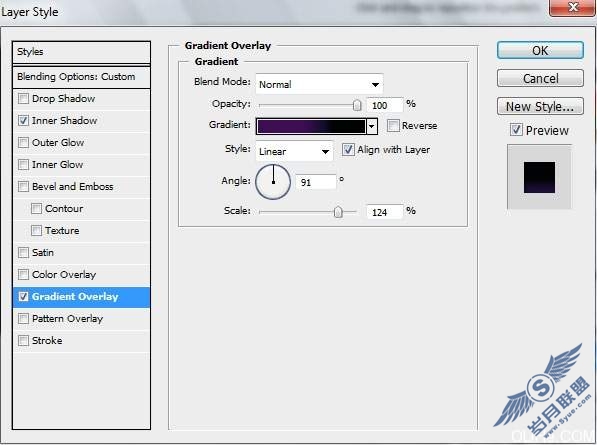Click the New Style... button
This screenshot has width=597, height=445.
point(540,106)
